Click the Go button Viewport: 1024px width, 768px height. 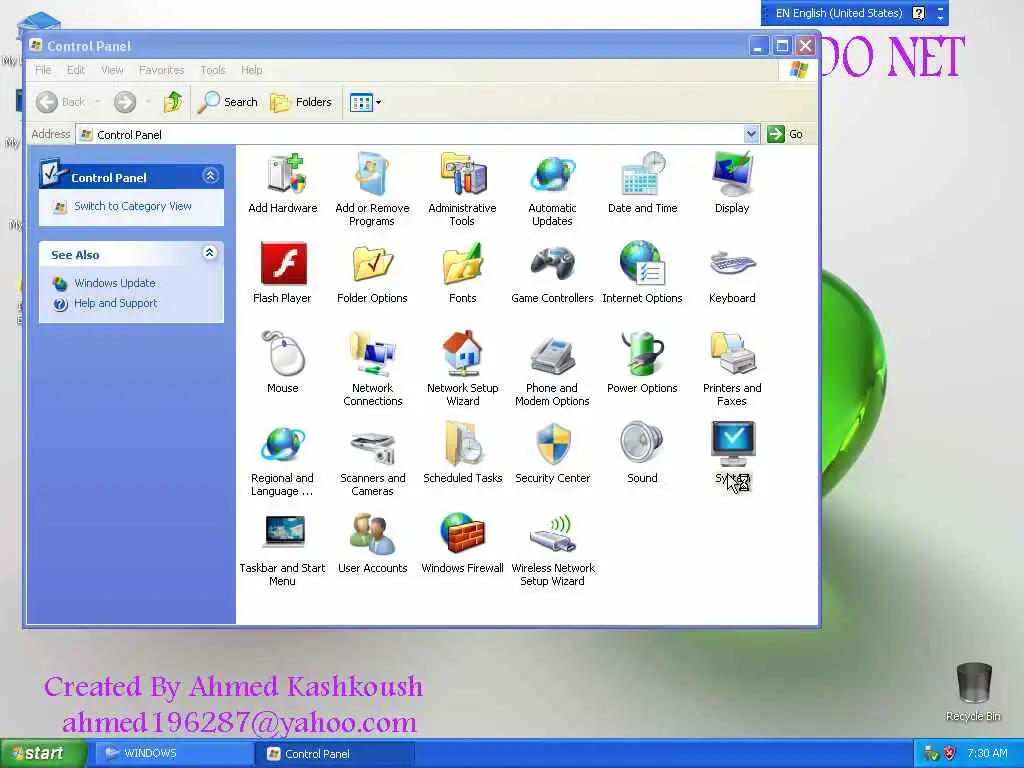point(786,134)
